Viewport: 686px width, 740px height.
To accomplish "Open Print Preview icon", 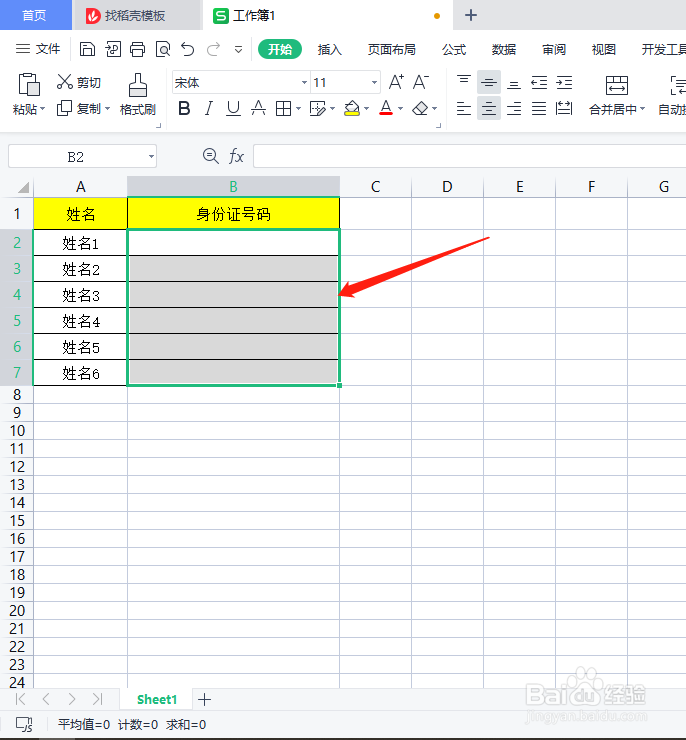I will [x=163, y=49].
